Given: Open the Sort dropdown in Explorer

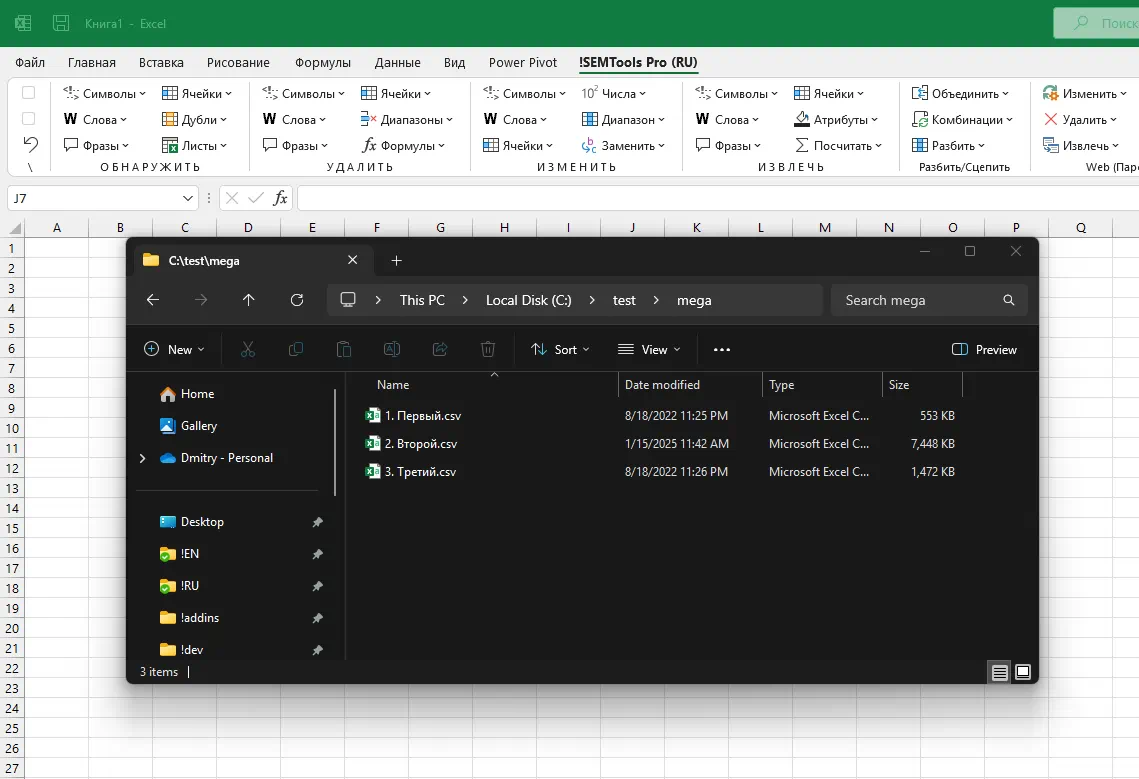Looking at the screenshot, I should (x=560, y=350).
